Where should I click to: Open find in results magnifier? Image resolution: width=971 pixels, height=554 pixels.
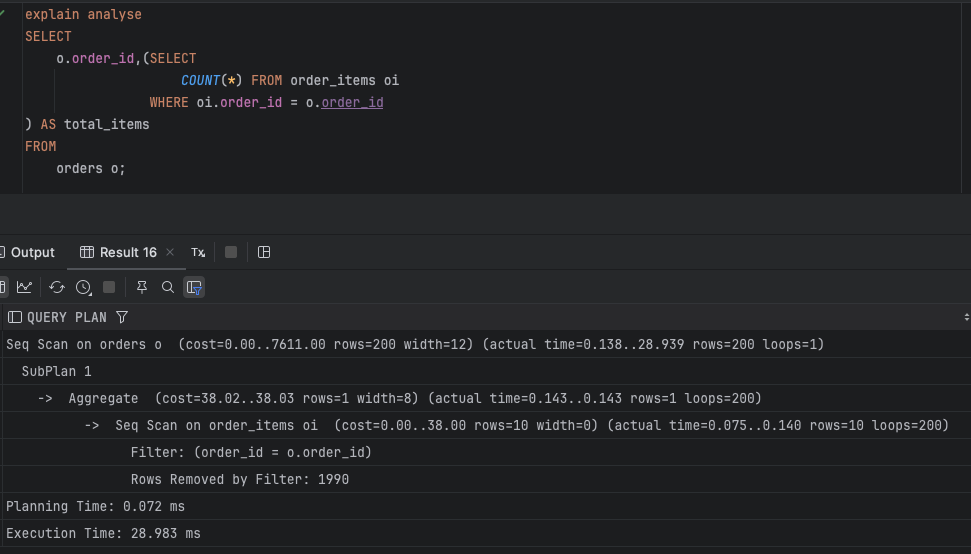pos(168,287)
